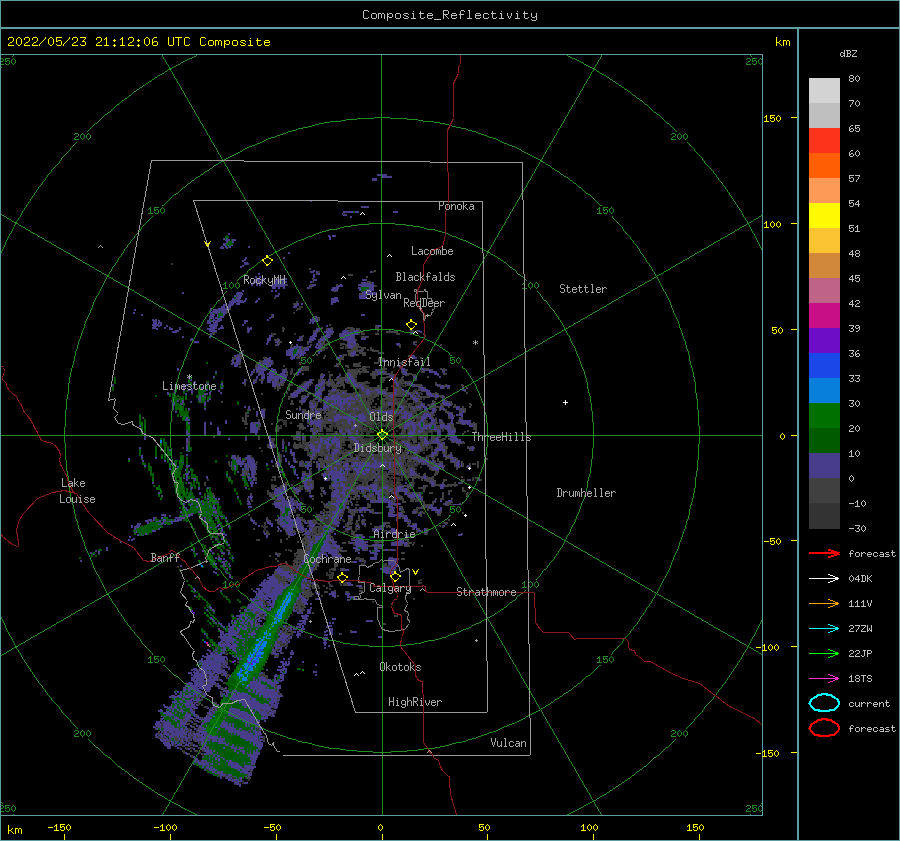
Task: Click the Sundre city label
Action: point(303,414)
